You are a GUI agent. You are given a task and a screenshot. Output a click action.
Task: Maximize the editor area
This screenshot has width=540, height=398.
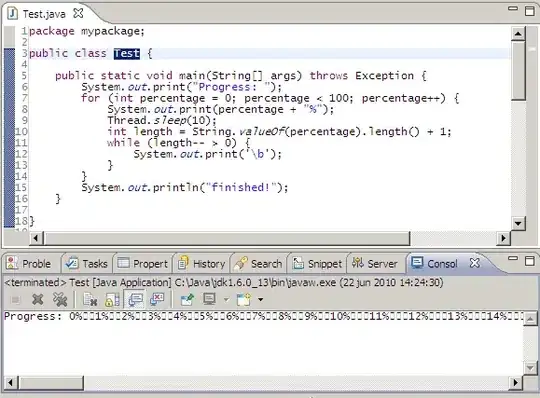coord(530,11)
